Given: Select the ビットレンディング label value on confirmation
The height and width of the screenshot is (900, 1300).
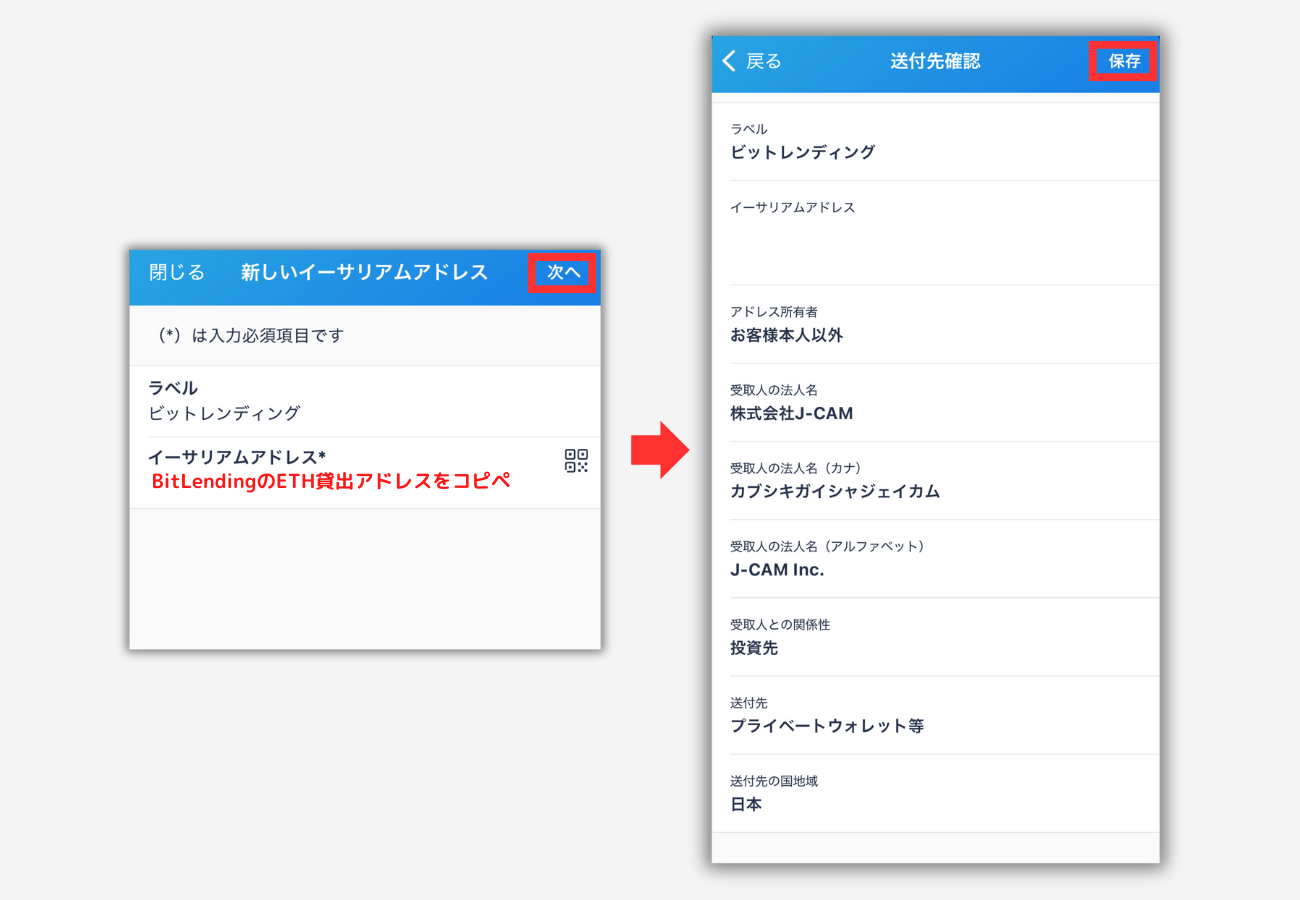Looking at the screenshot, I should pos(803,152).
